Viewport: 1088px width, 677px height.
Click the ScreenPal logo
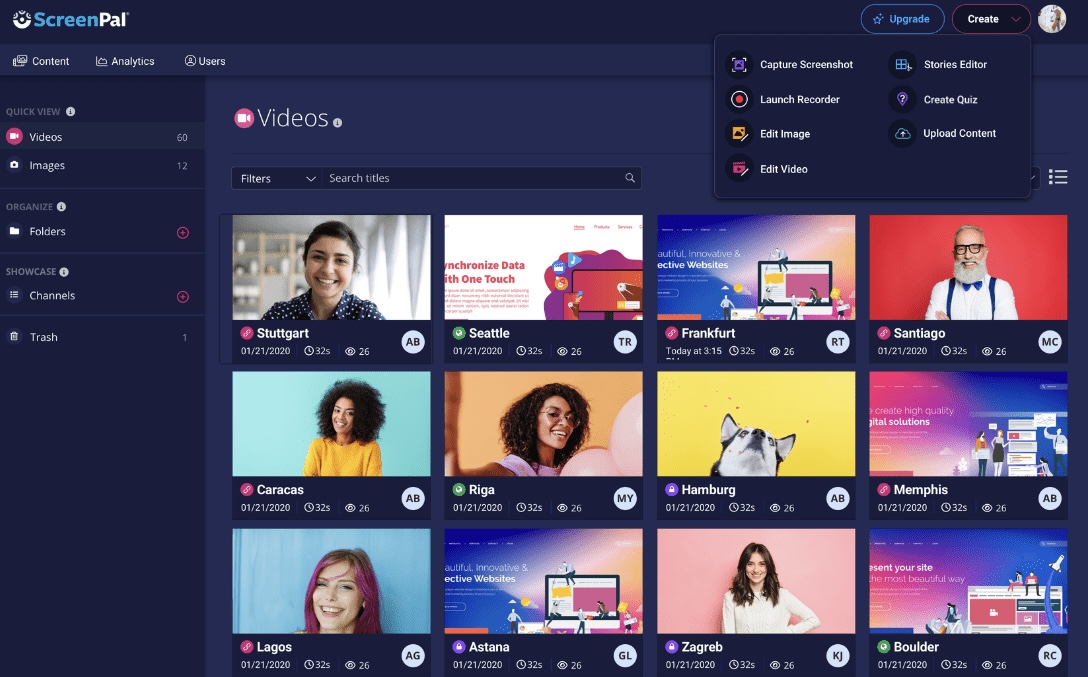71,19
